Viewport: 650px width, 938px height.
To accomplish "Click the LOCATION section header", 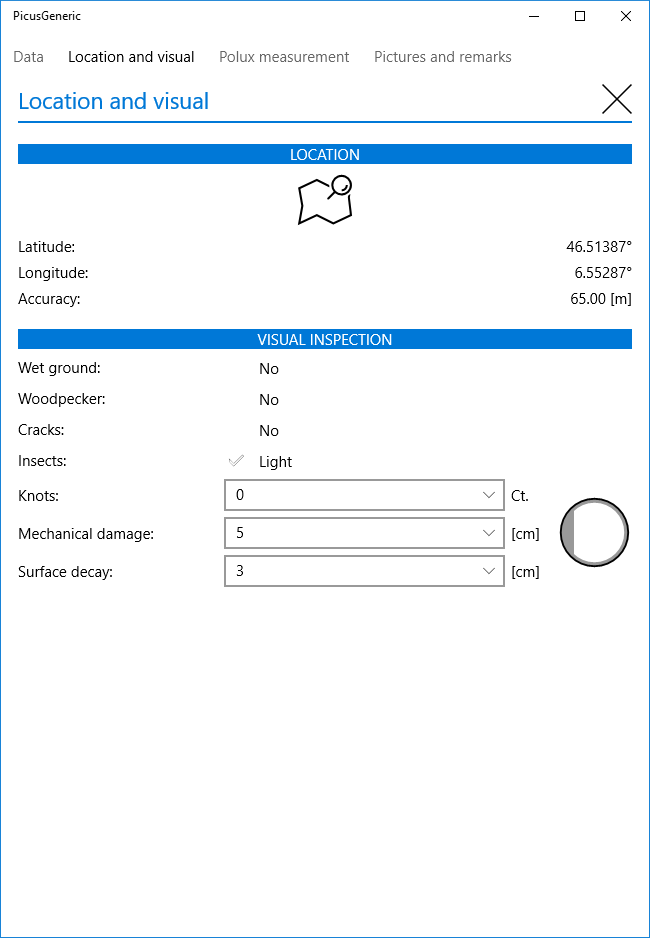I will 325,154.
